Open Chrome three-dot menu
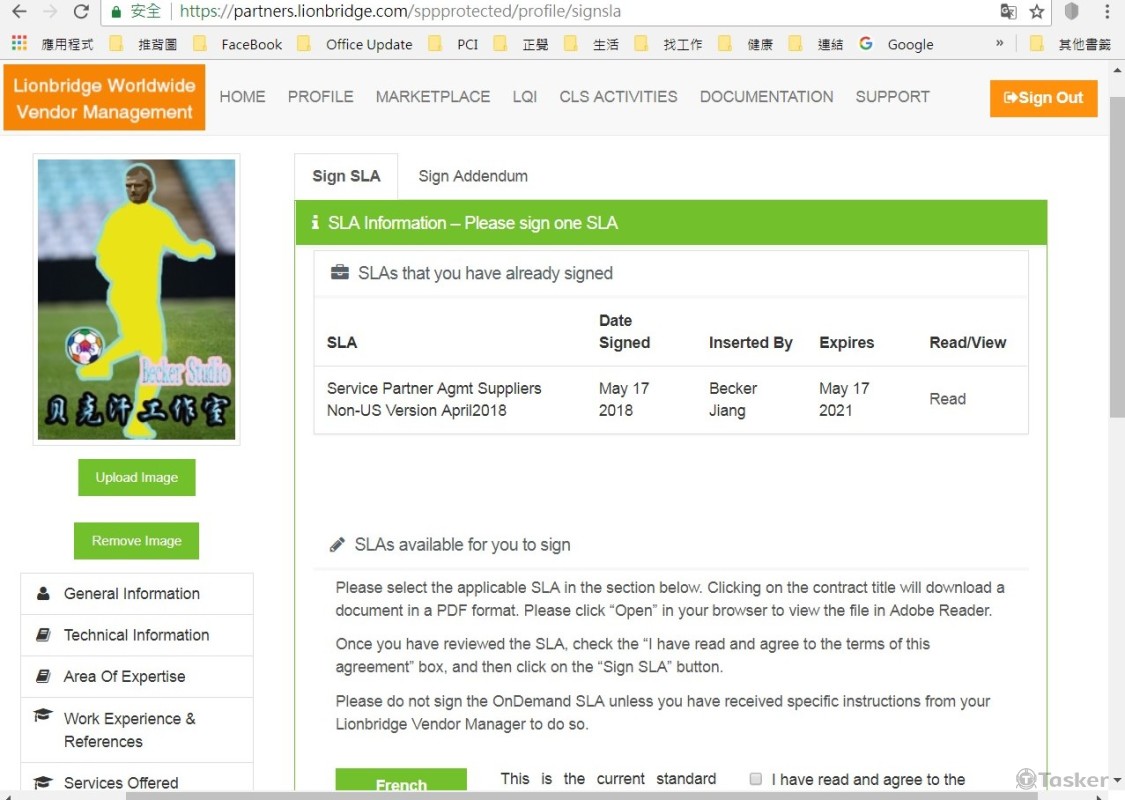 click(1106, 12)
